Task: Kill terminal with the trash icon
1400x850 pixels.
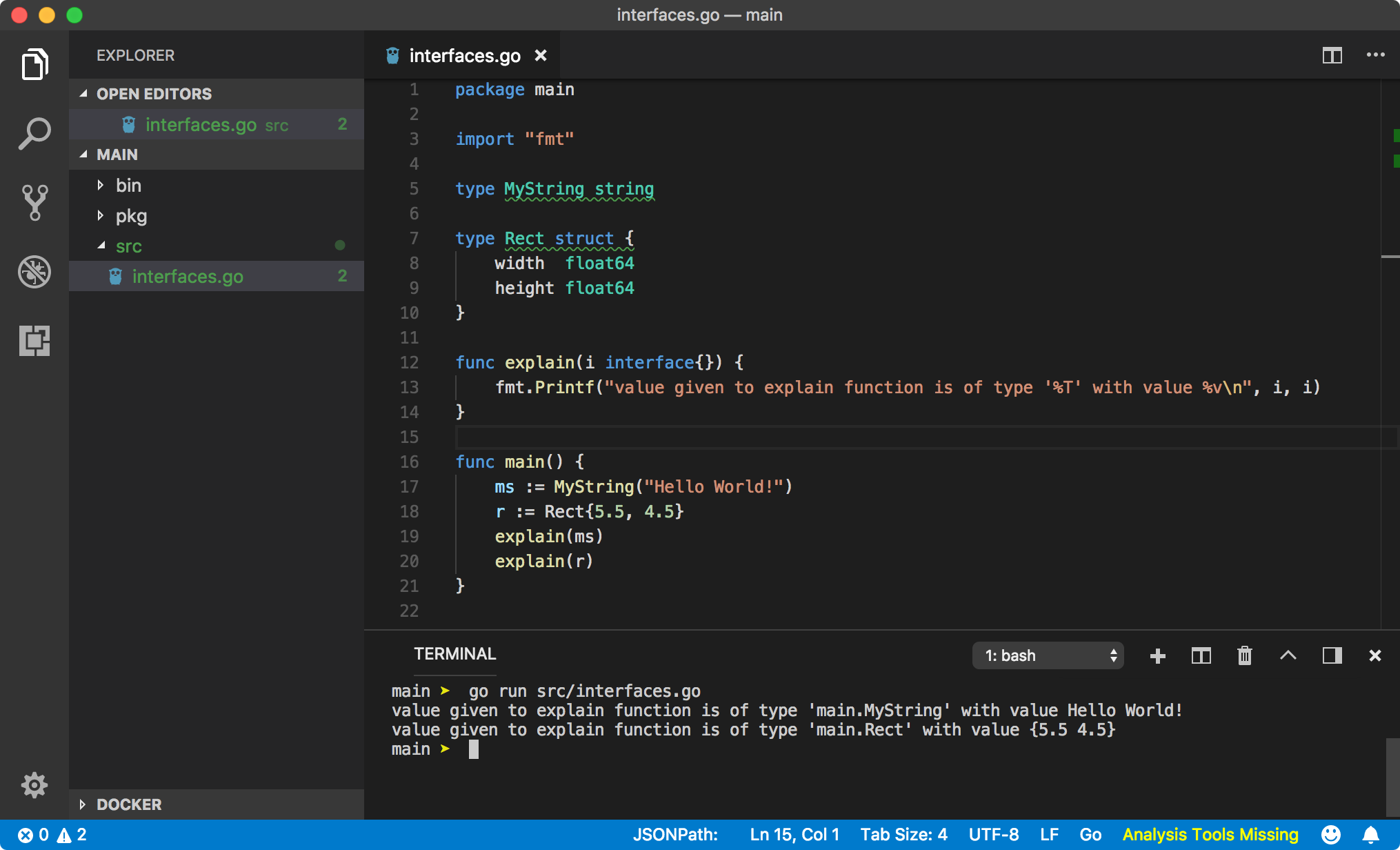Action: pos(1244,655)
